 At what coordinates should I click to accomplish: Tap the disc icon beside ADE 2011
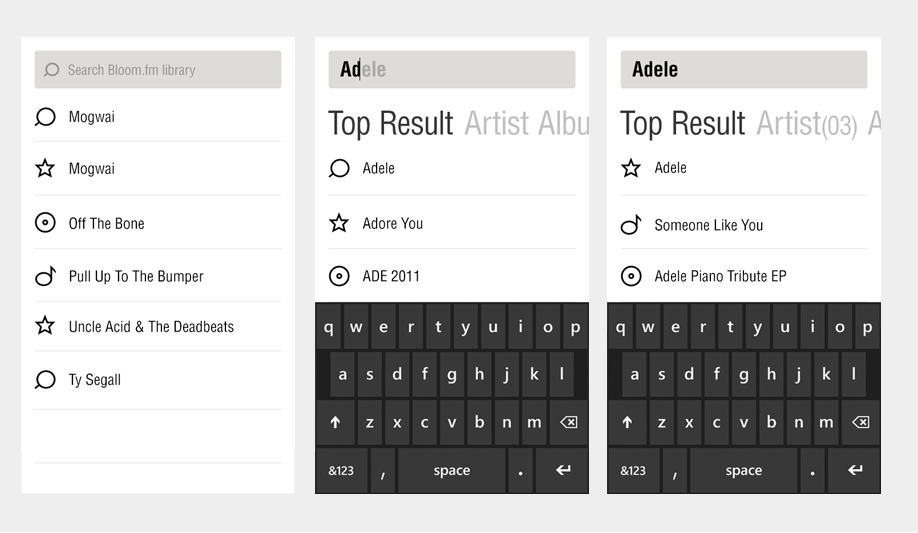point(339,276)
